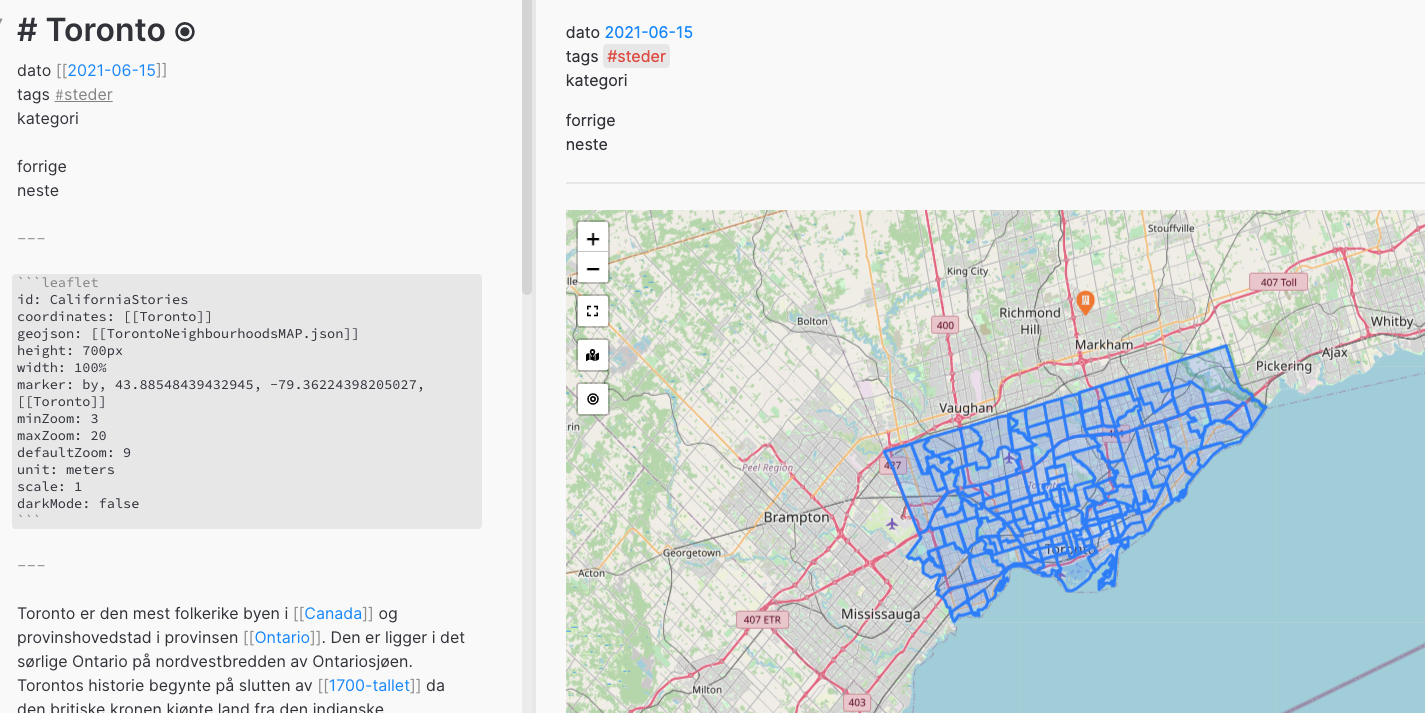Click the 'darkMode: false' code line

point(78,503)
